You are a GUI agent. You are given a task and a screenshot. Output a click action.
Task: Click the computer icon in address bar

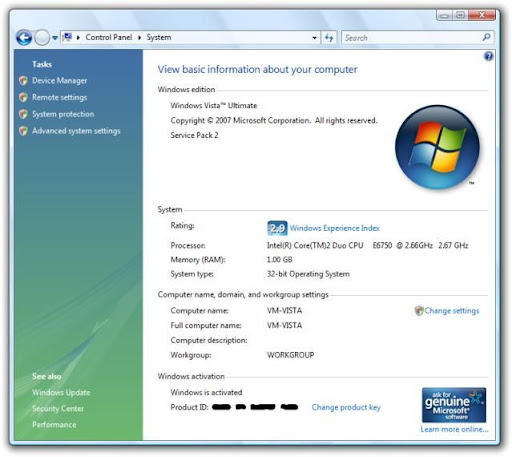[67, 37]
